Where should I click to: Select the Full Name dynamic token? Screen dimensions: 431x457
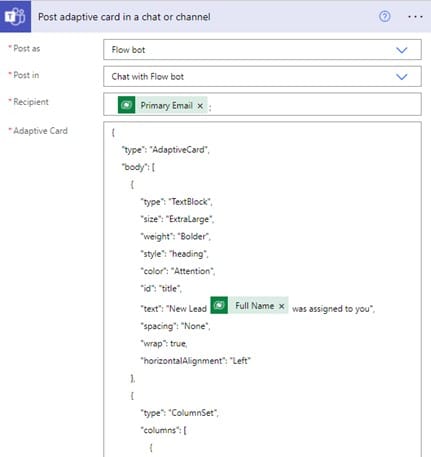click(250, 305)
